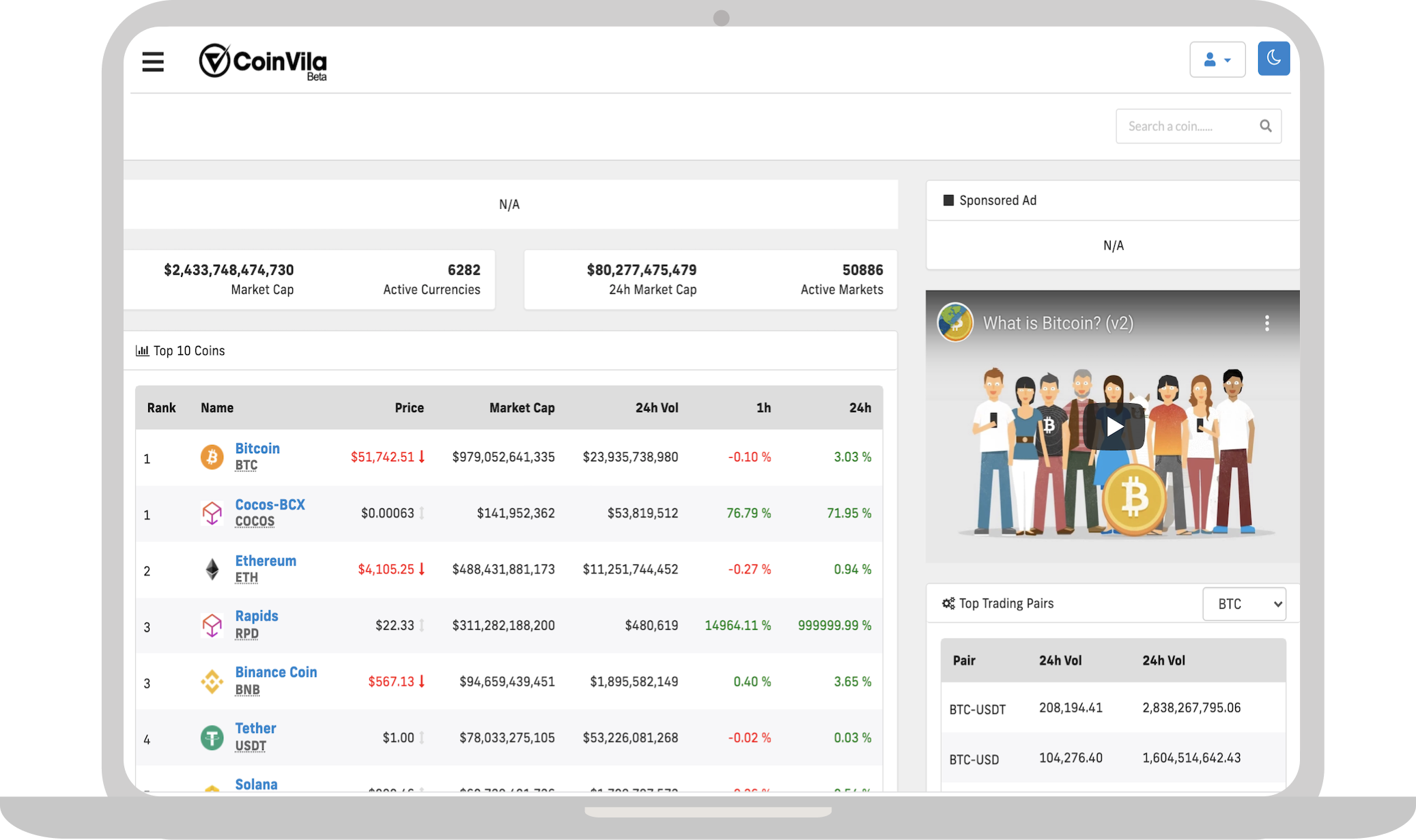Click Cocos-BCX 1h change 76.79 %
Image resolution: width=1416 pixels, height=840 pixels.
(x=748, y=513)
